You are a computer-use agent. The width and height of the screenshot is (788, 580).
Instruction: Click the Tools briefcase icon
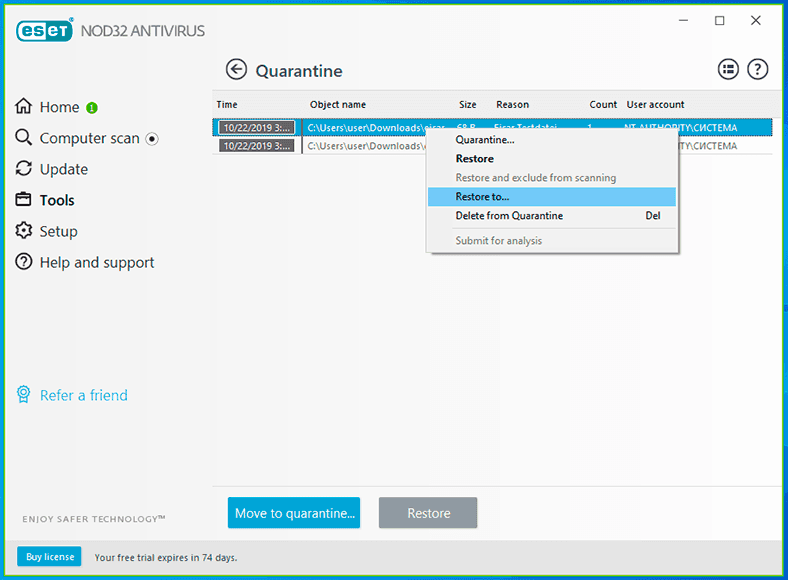[24, 200]
